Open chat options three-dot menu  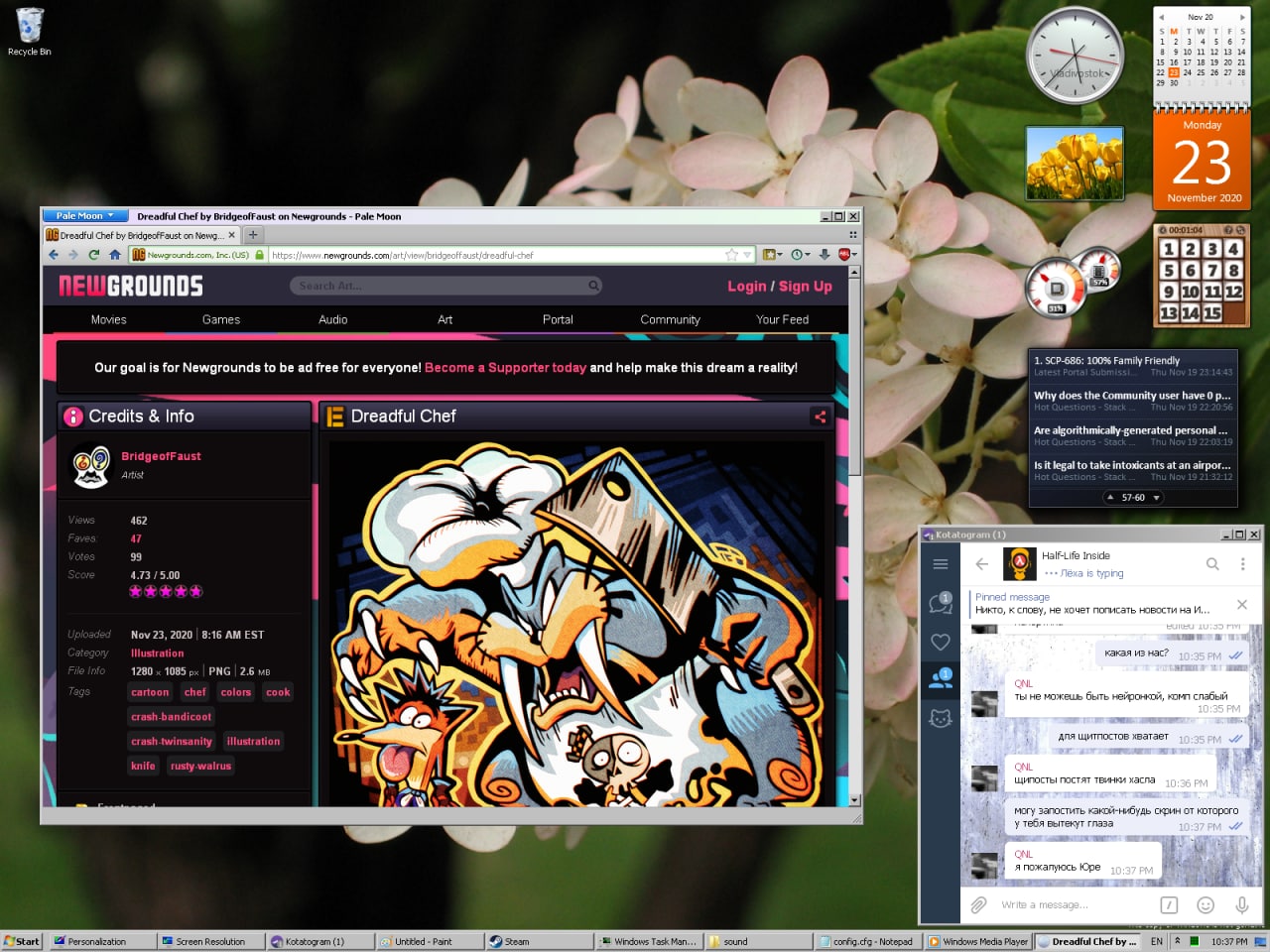(x=1242, y=564)
